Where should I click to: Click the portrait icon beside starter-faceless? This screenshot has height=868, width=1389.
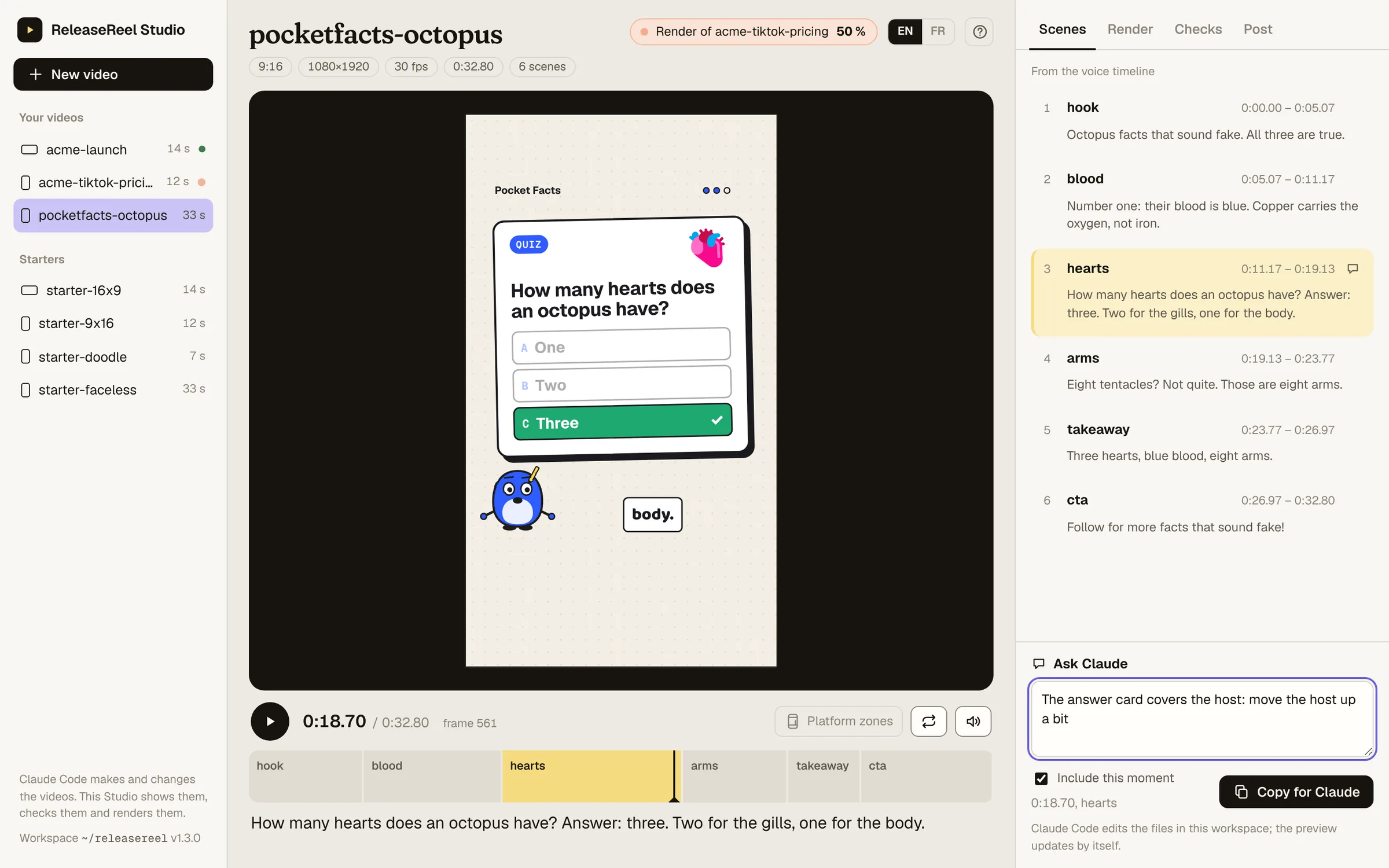coord(25,389)
